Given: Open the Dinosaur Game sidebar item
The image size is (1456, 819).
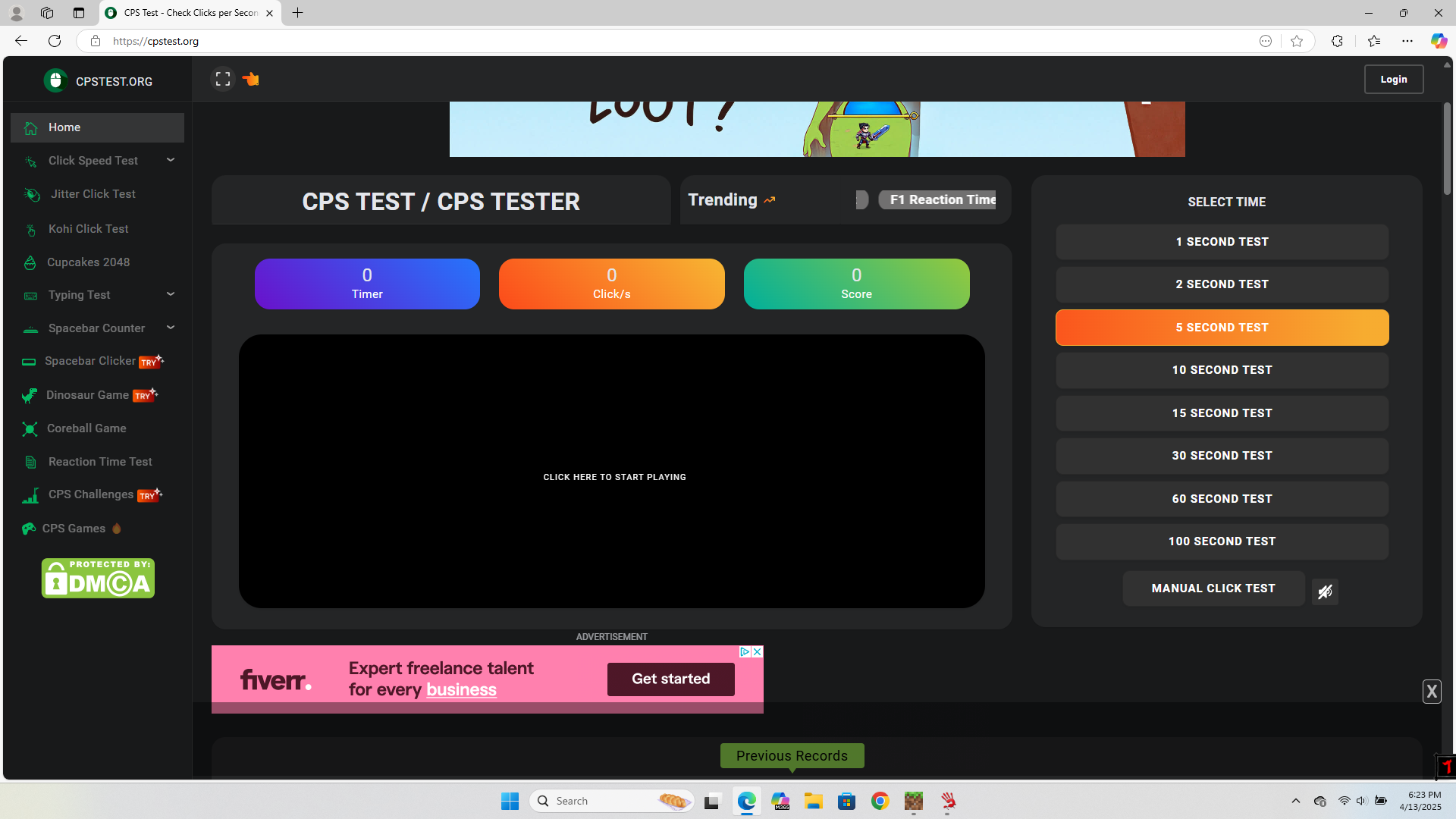Looking at the screenshot, I should tap(87, 395).
